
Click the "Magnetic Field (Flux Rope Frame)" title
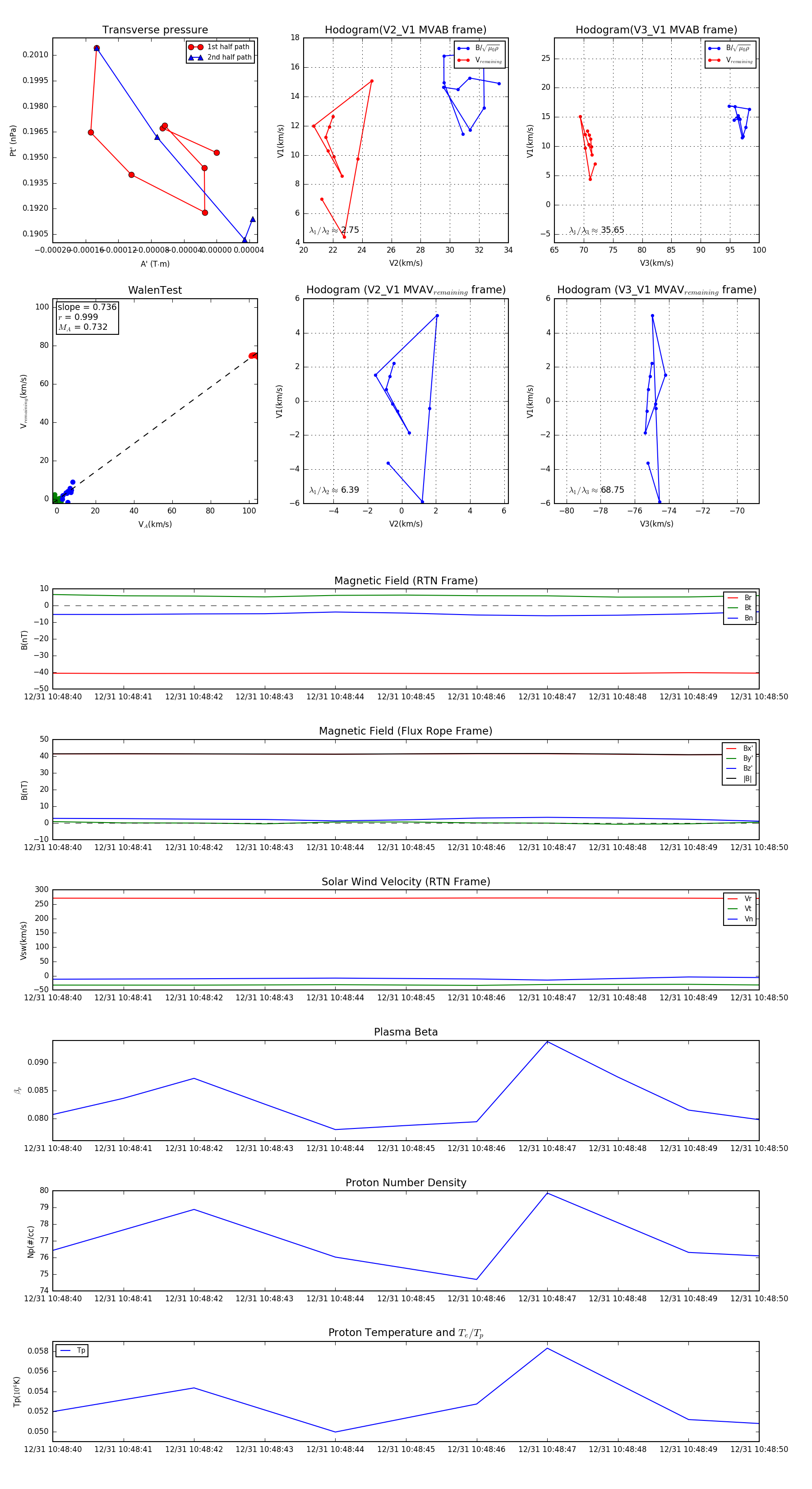[406, 731]
